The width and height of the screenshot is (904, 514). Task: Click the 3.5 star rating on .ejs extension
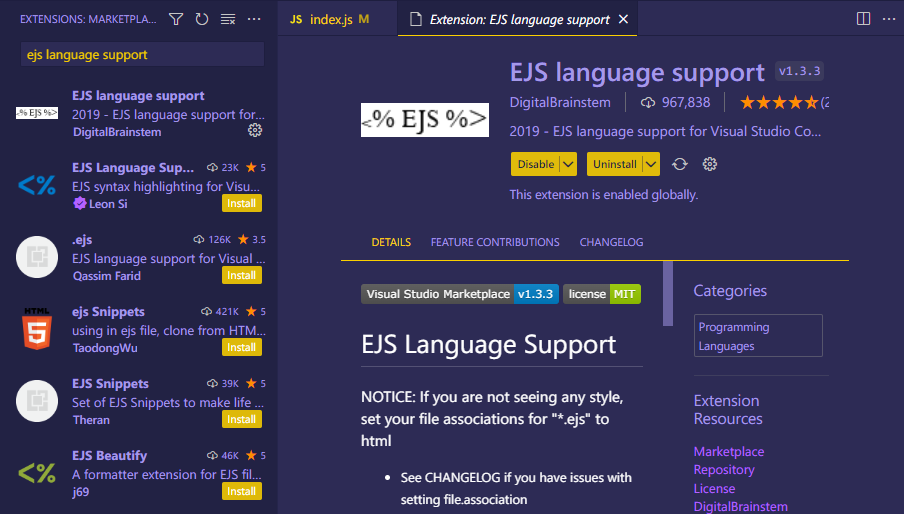click(x=259, y=239)
